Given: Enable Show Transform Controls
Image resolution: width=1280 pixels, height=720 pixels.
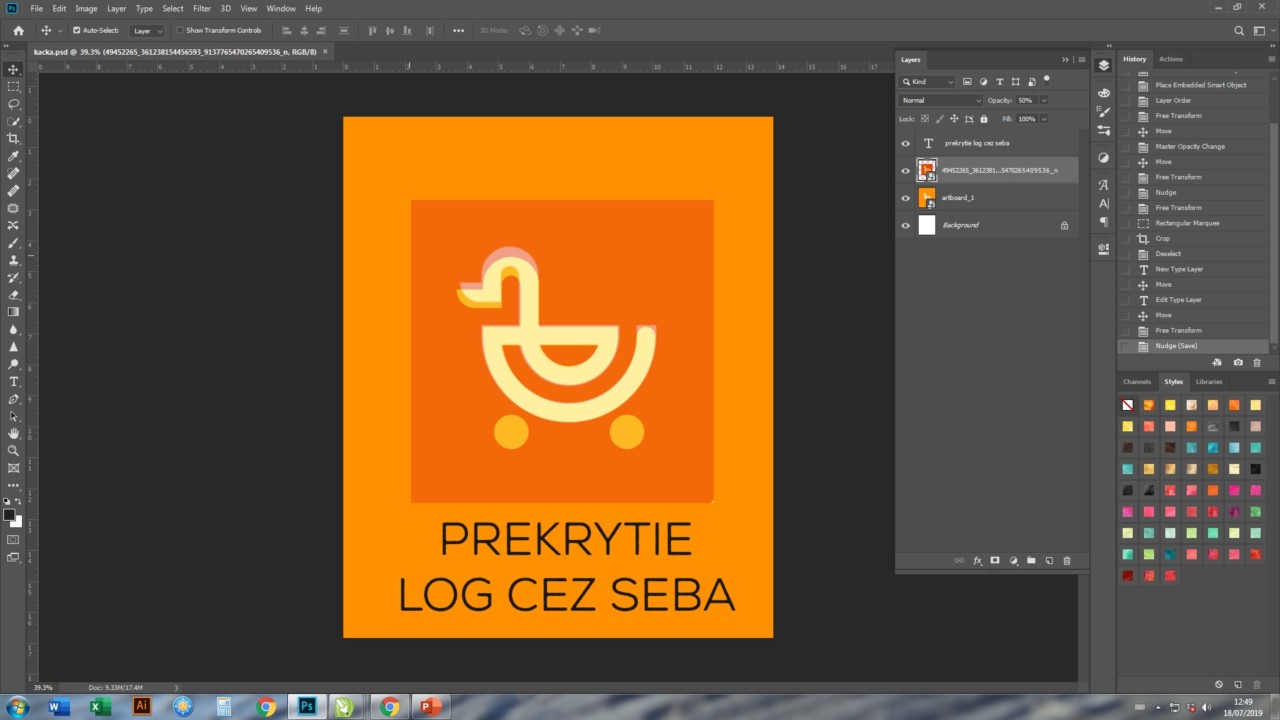Looking at the screenshot, I should 180,30.
